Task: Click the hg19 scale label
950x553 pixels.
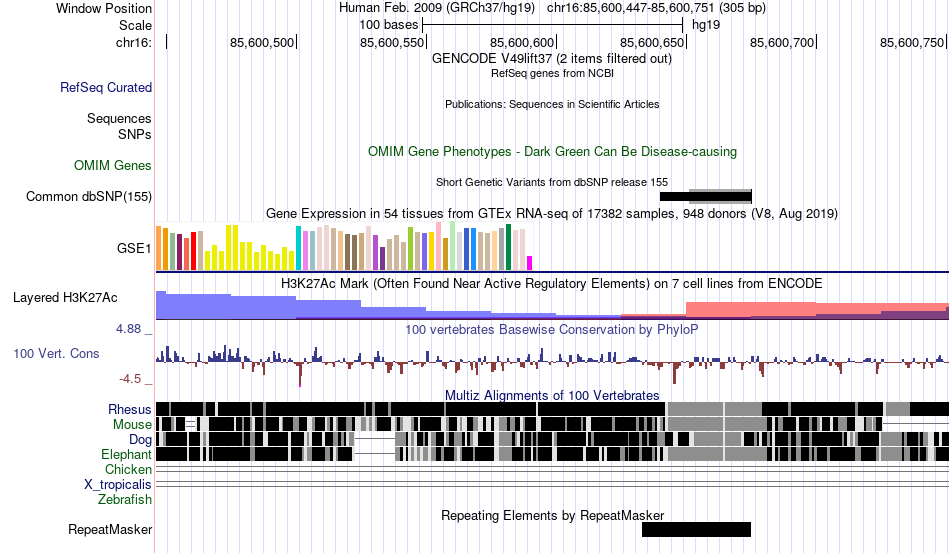Action: [706, 25]
